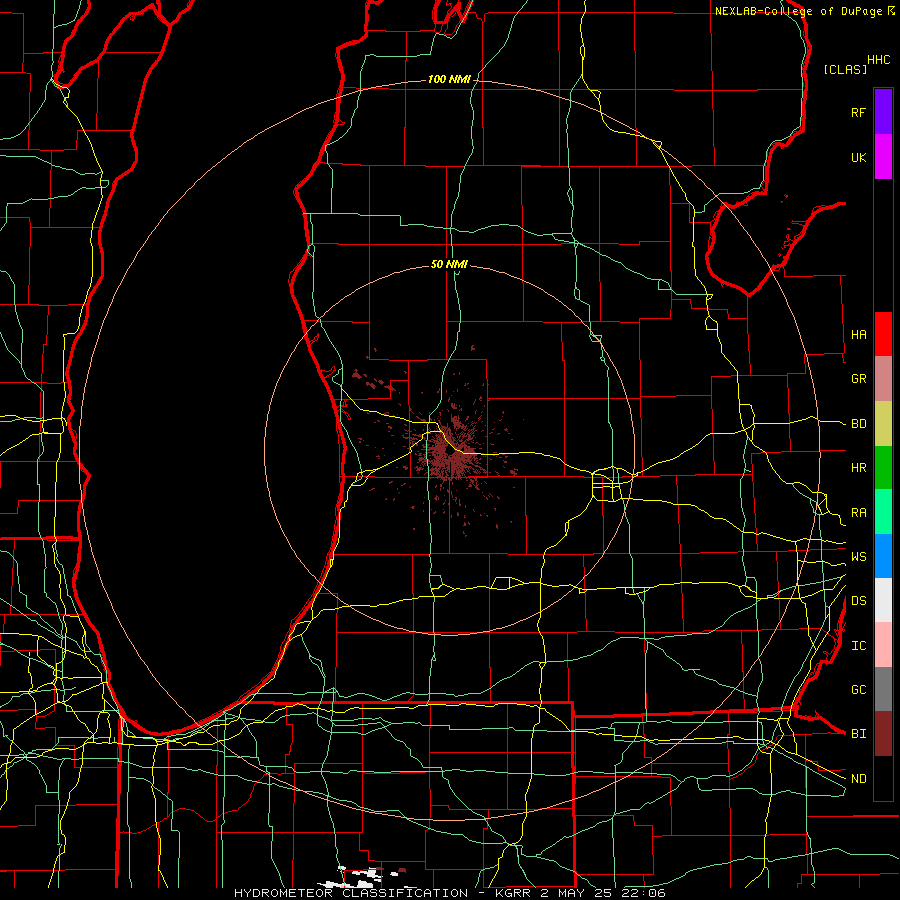Pick the HR green legend swatch
This screenshot has height=900, width=900.
click(x=883, y=468)
